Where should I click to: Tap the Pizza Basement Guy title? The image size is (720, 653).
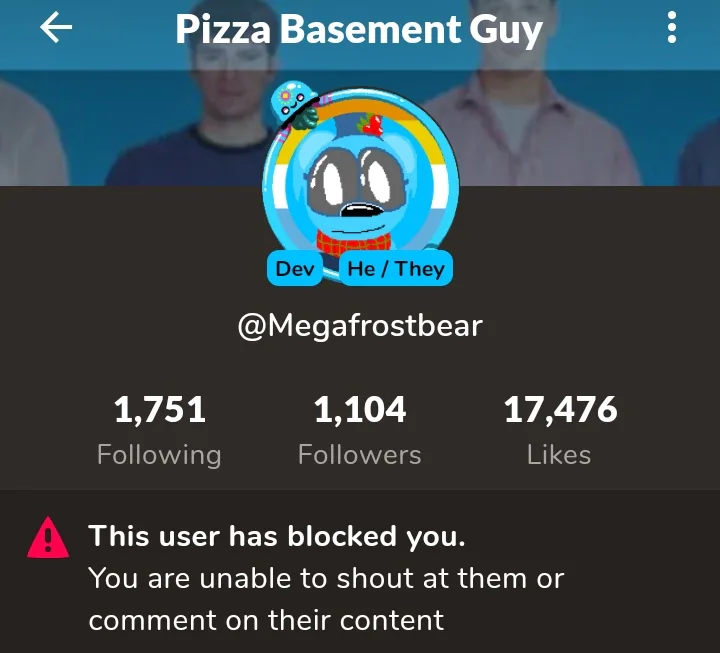pos(359,29)
